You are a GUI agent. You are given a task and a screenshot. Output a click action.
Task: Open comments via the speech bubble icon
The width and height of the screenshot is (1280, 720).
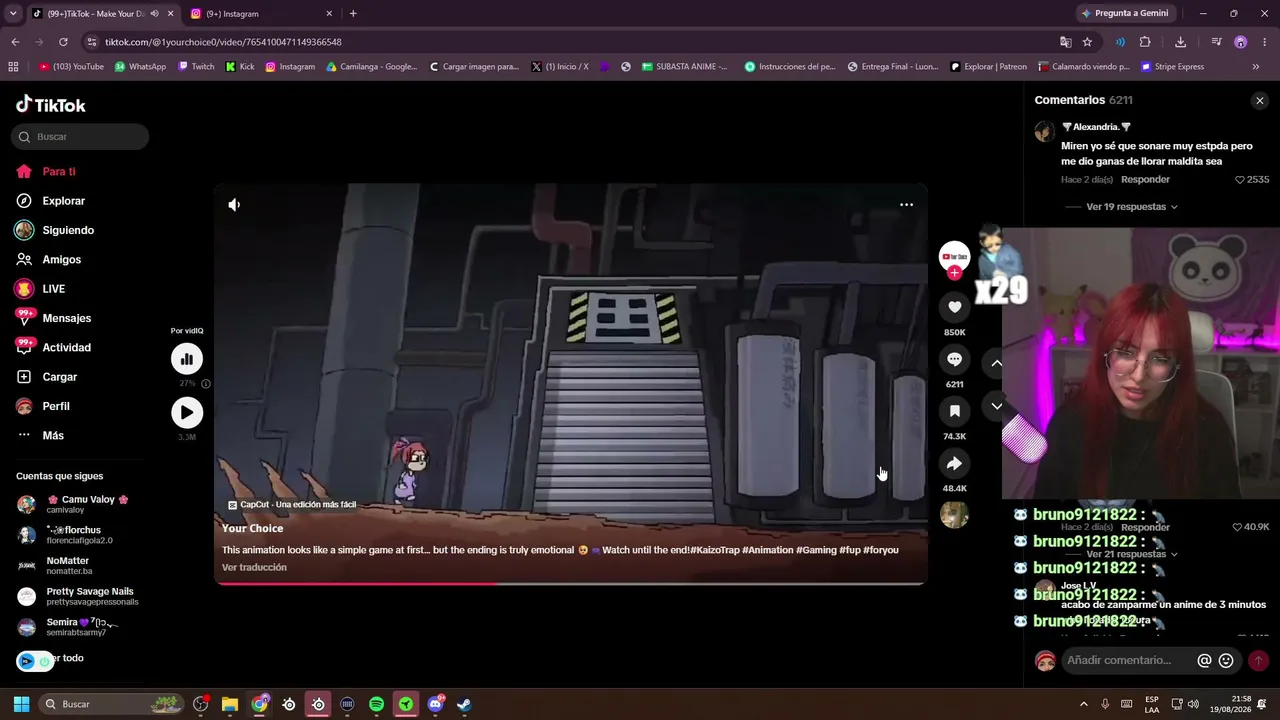pyautogui.click(x=954, y=359)
